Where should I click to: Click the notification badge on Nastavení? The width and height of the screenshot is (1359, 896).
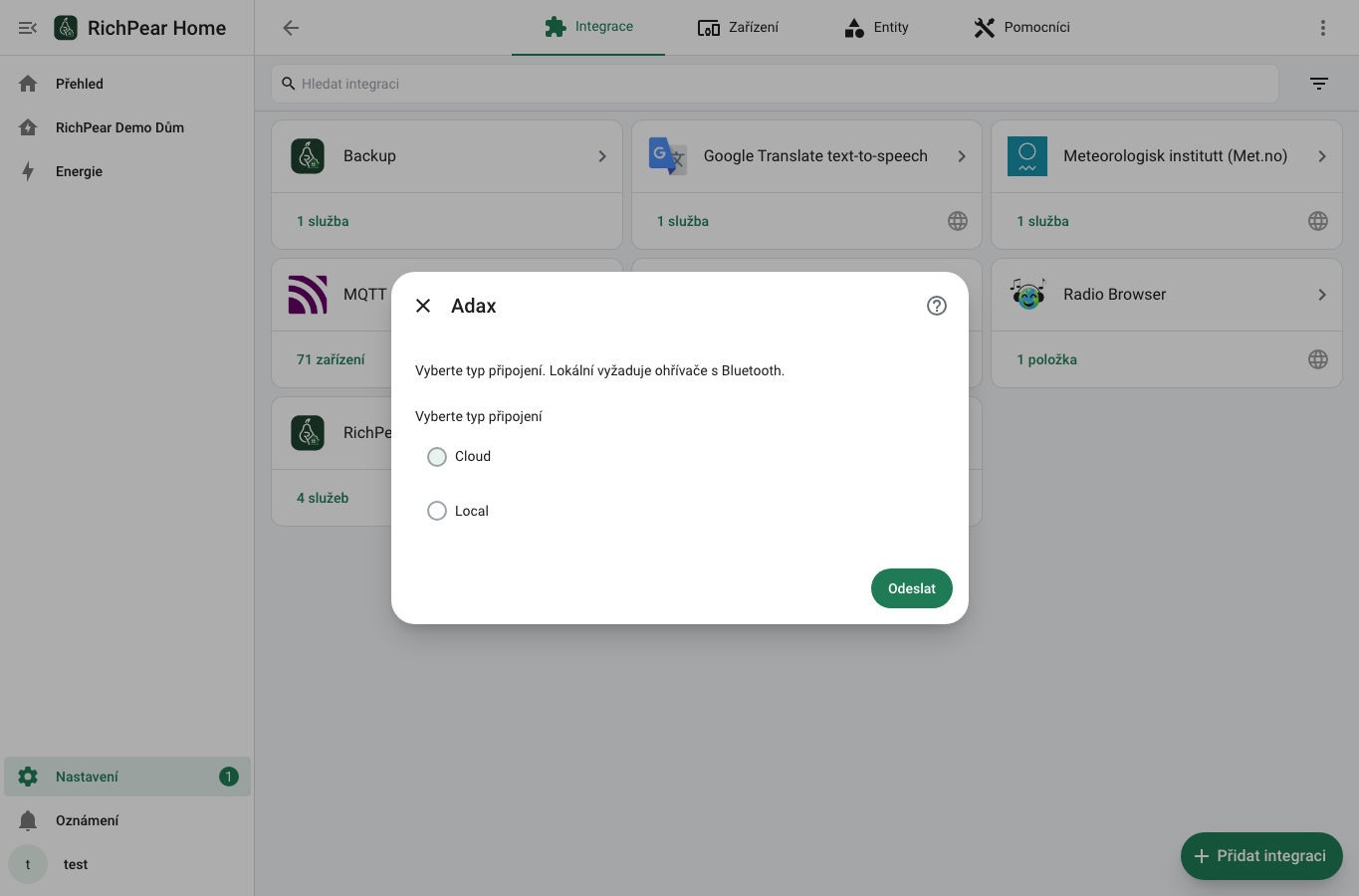coord(229,777)
